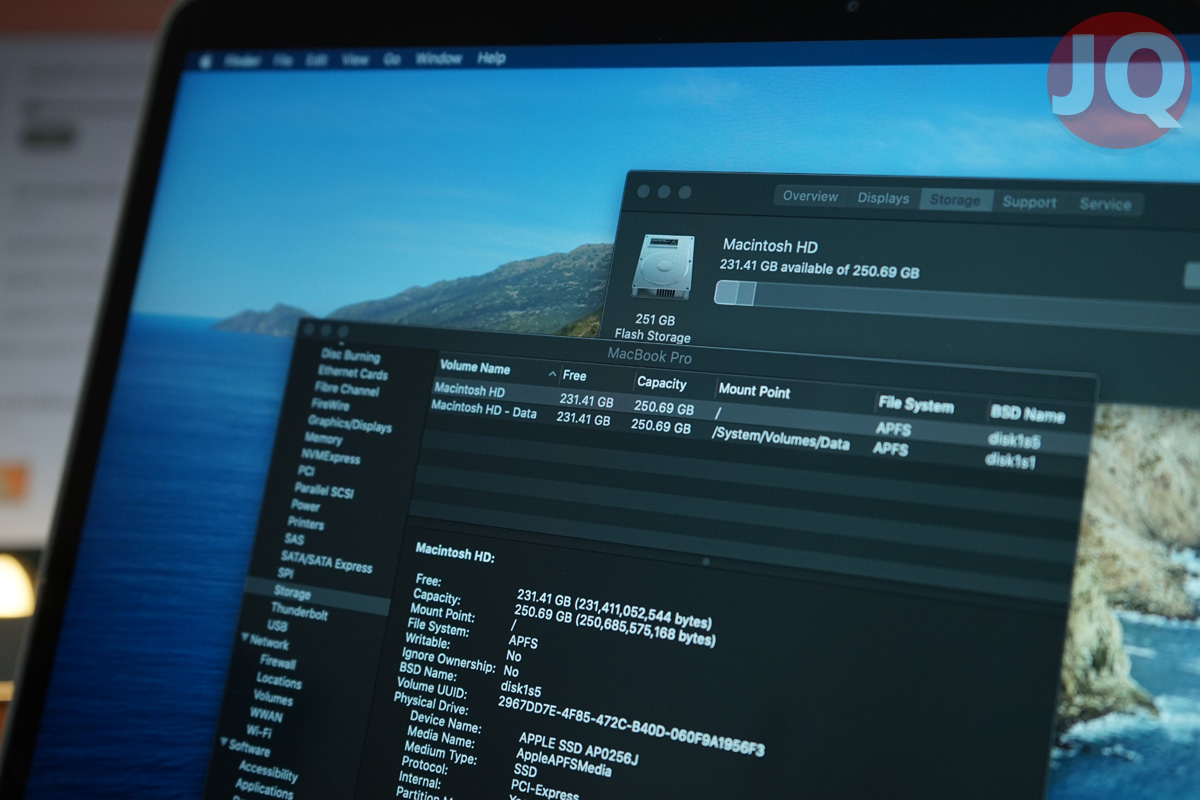The height and width of the screenshot is (800, 1200).
Task: Select PCI in the sidebar
Action: click(x=306, y=470)
